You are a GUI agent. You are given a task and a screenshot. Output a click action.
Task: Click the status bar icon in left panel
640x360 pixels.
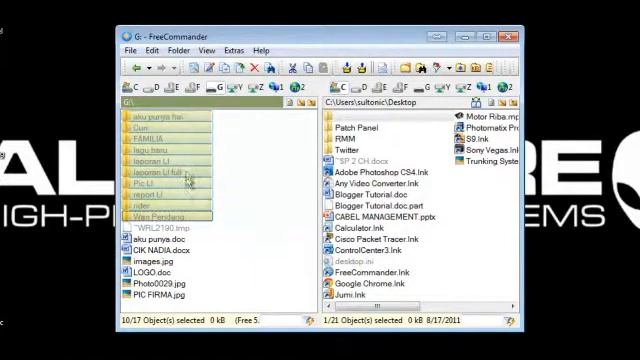310,321
